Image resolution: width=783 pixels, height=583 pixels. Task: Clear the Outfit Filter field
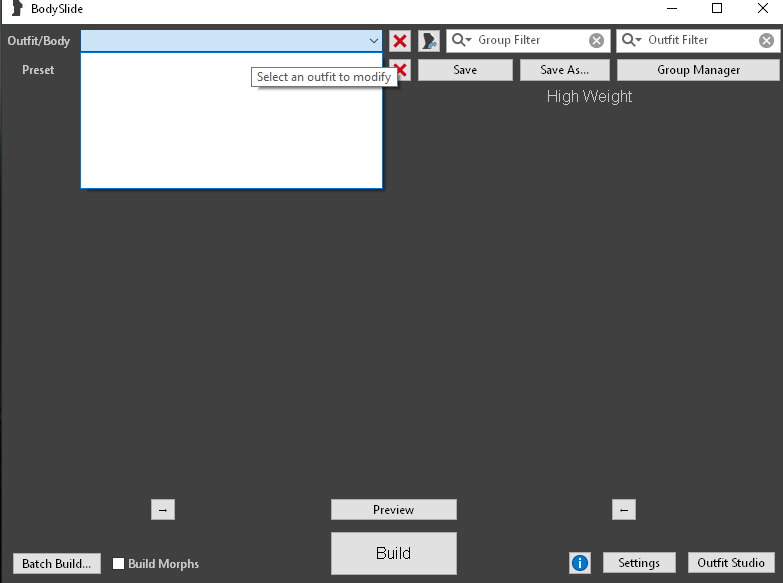(x=767, y=40)
